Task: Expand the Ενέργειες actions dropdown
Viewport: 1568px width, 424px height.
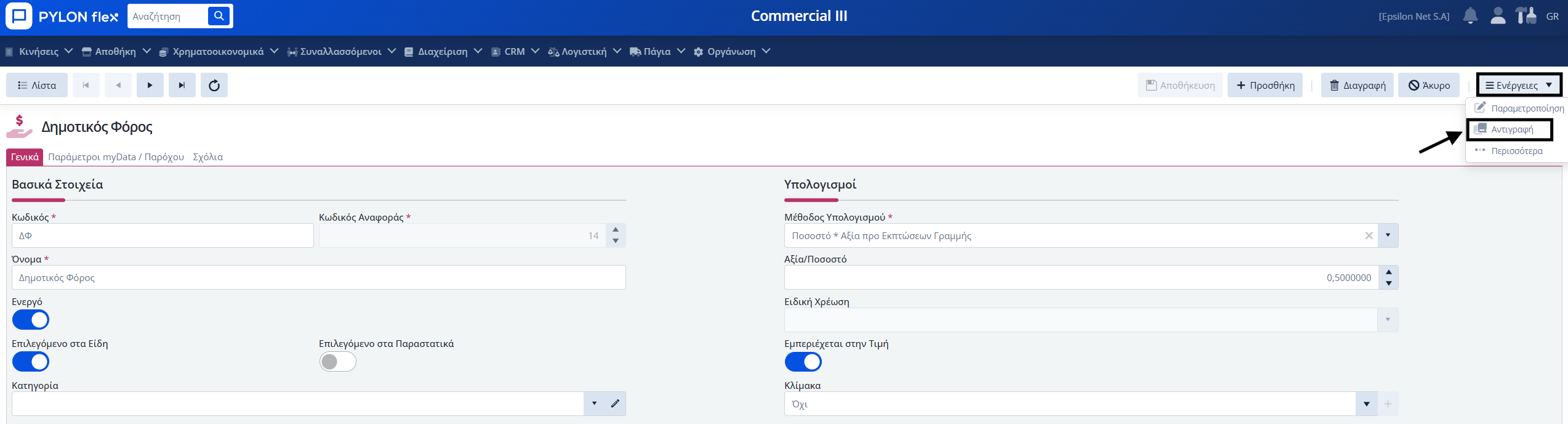Action: [1519, 85]
